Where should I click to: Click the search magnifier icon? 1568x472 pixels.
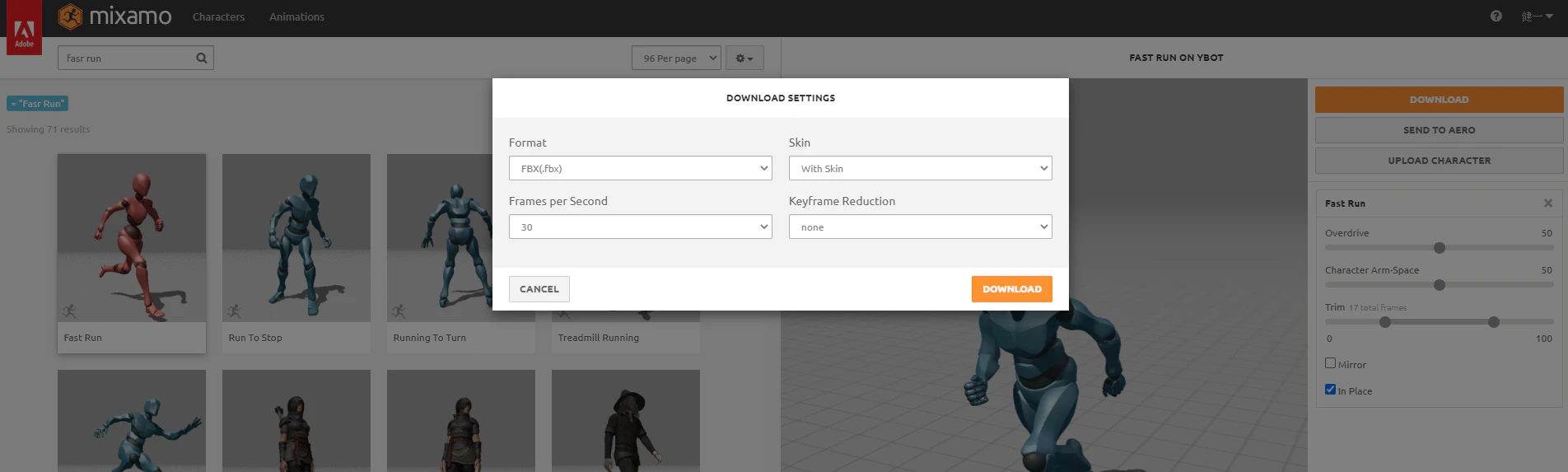point(201,58)
